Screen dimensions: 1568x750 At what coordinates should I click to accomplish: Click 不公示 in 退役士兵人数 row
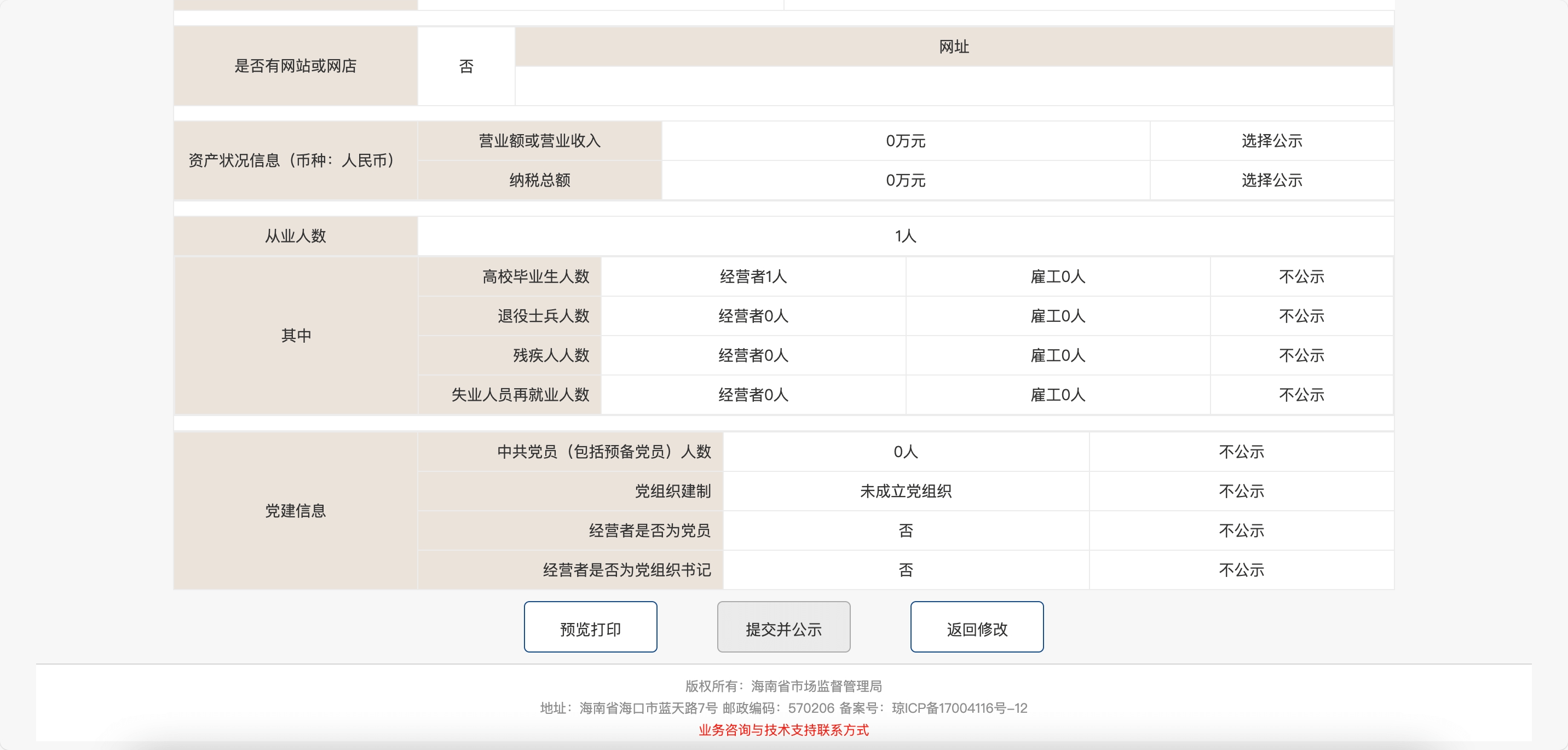pos(1301,316)
